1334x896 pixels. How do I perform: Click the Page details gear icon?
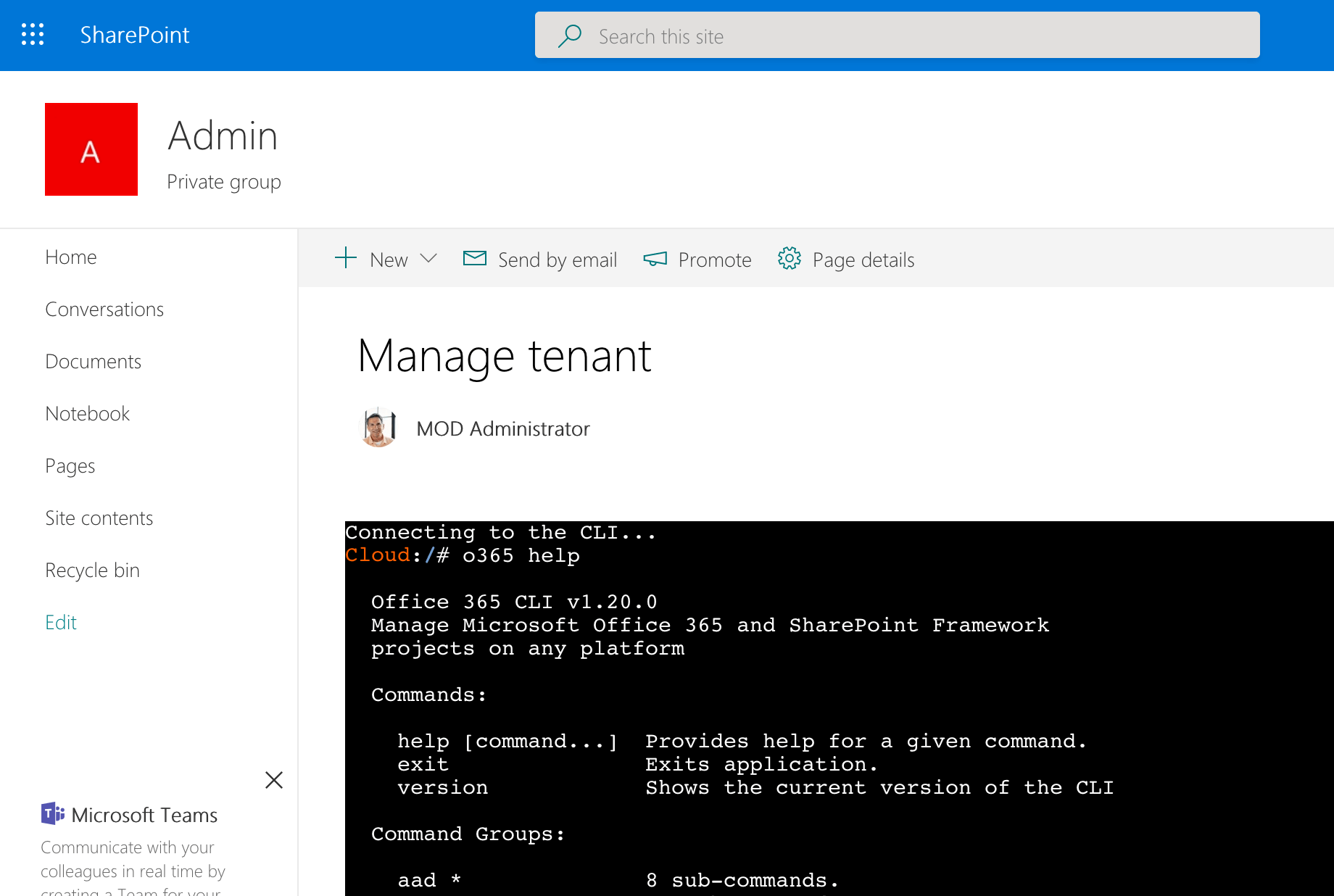click(x=789, y=258)
